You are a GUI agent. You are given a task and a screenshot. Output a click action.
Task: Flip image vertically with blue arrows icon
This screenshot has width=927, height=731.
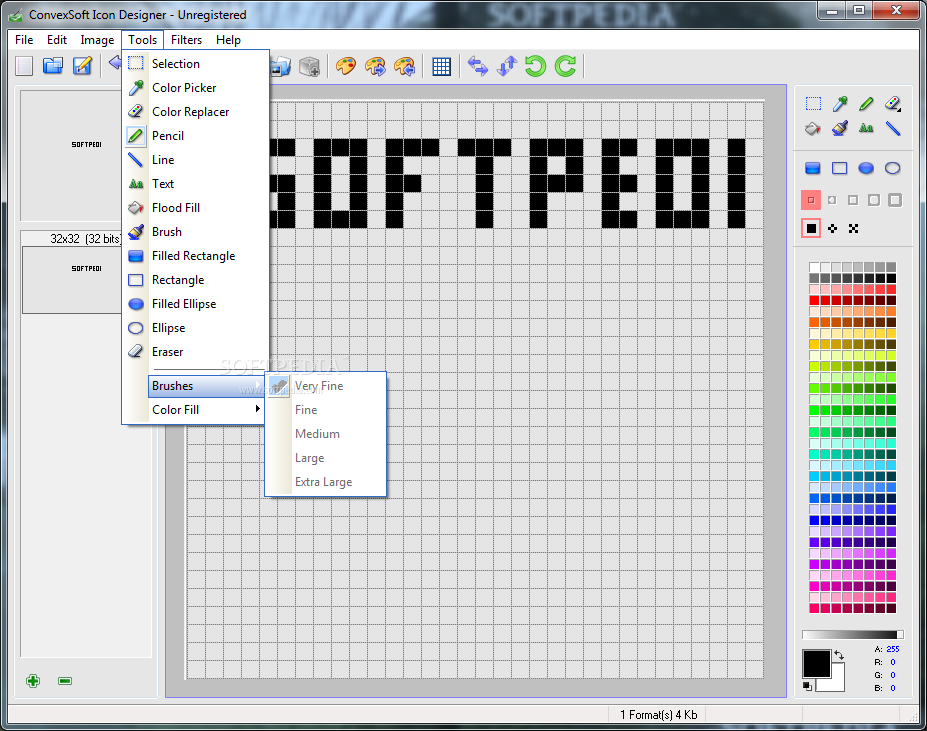click(507, 66)
